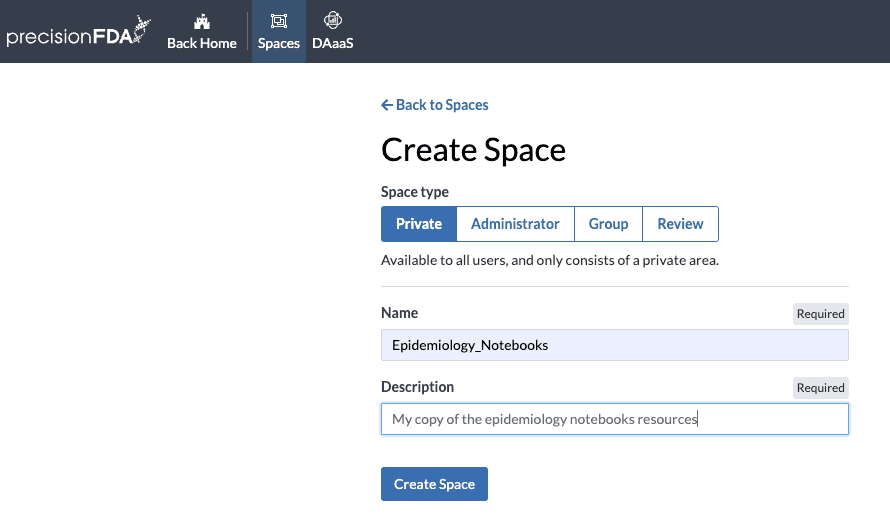Click the Create Space page heading
Viewport: 890px width, 523px height.
tap(473, 150)
